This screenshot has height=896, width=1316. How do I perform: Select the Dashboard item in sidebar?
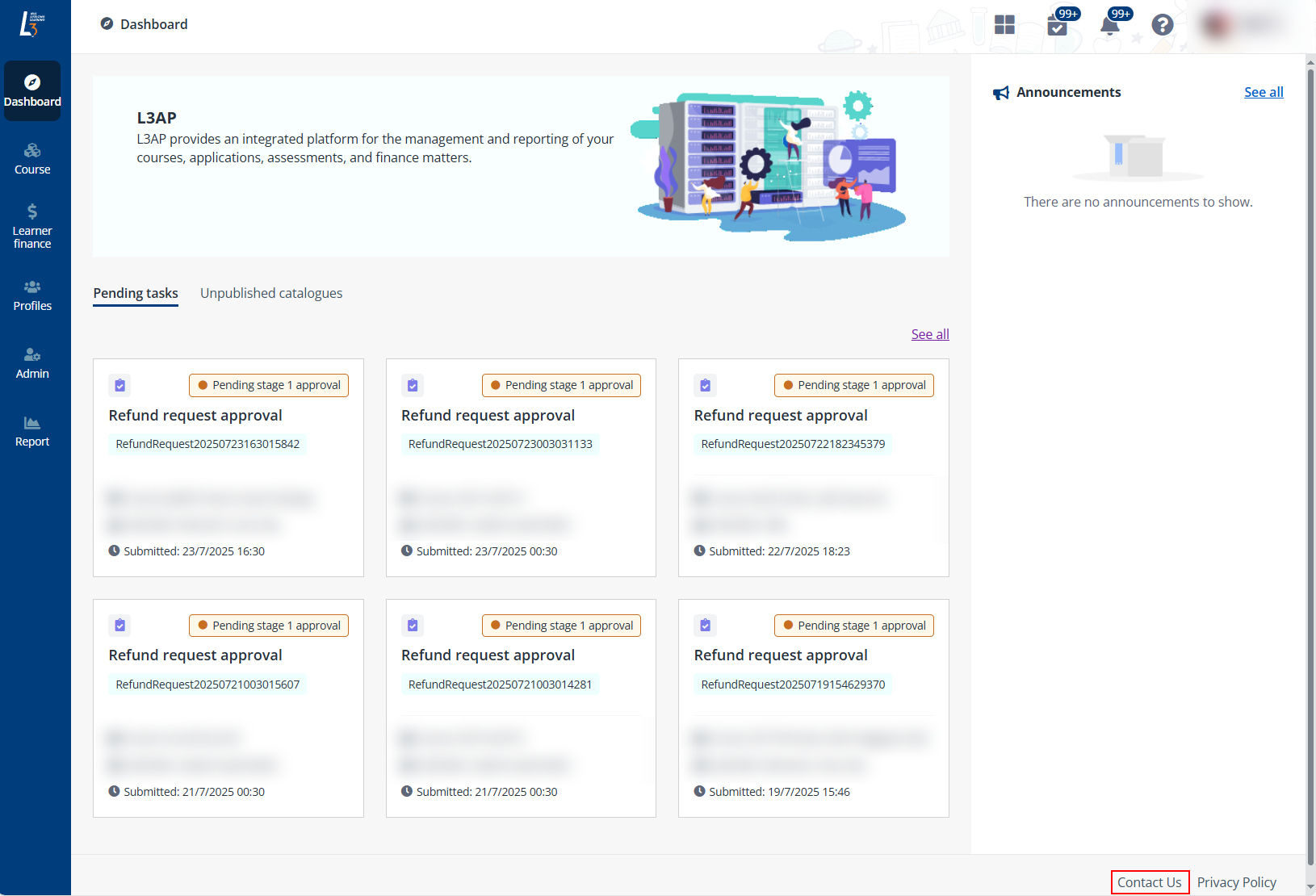click(32, 91)
